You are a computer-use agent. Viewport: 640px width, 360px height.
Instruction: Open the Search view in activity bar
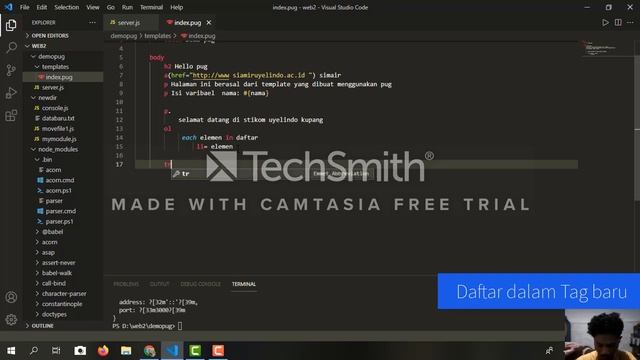tap(11, 47)
